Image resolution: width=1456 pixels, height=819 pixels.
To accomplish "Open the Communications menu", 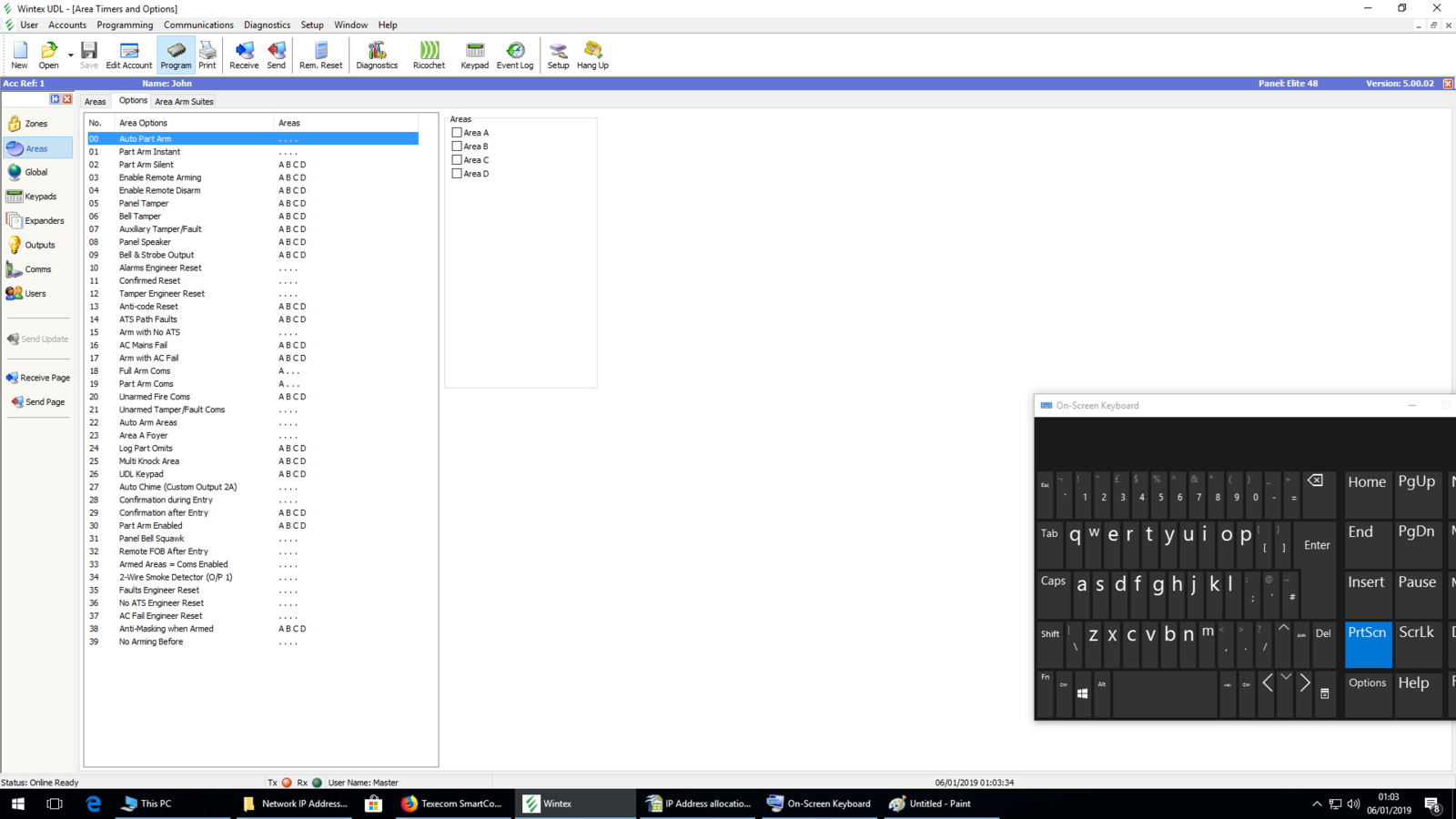I will click(x=198, y=25).
